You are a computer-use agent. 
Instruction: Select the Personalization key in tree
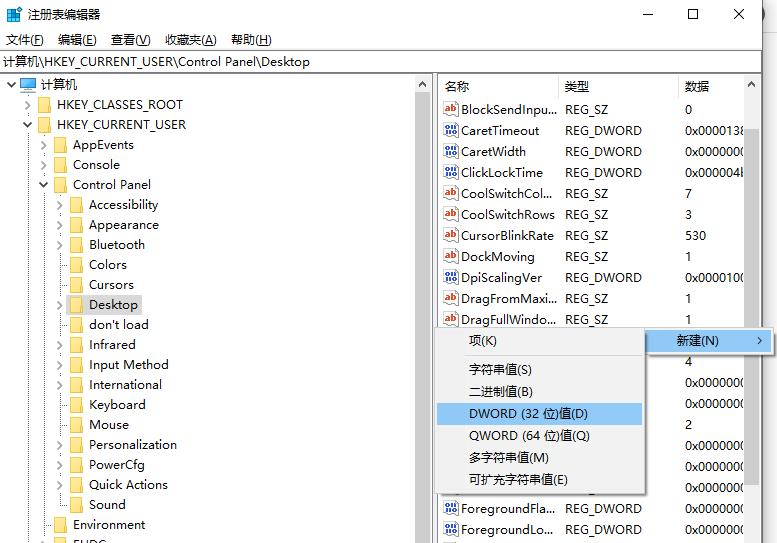click(132, 445)
